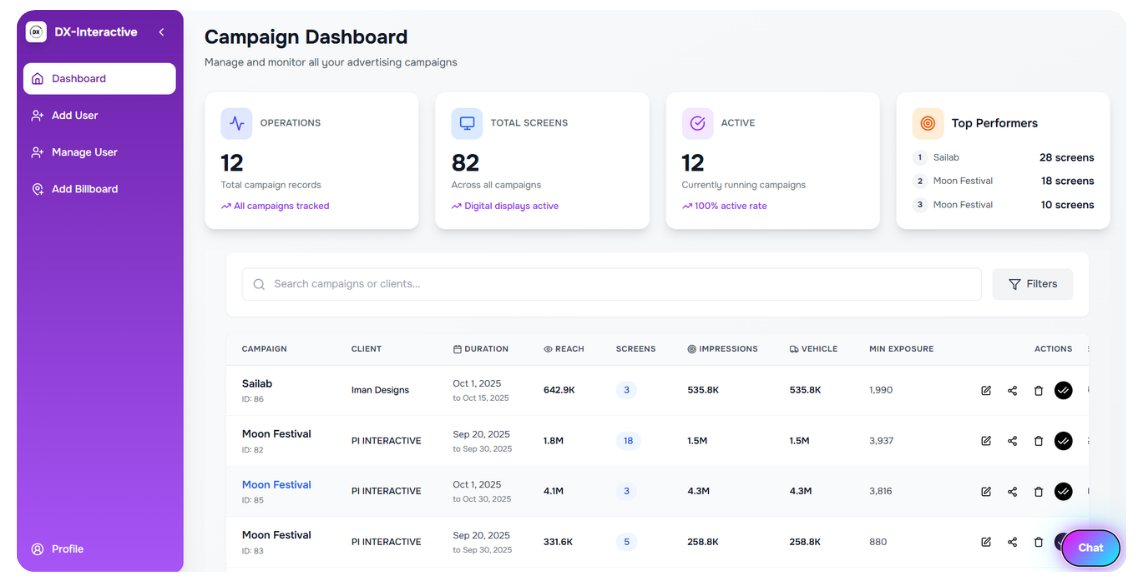Click the trash icon for Moon Festival ID 85
This screenshot has height=587, width=1140.
pos(1038,491)
